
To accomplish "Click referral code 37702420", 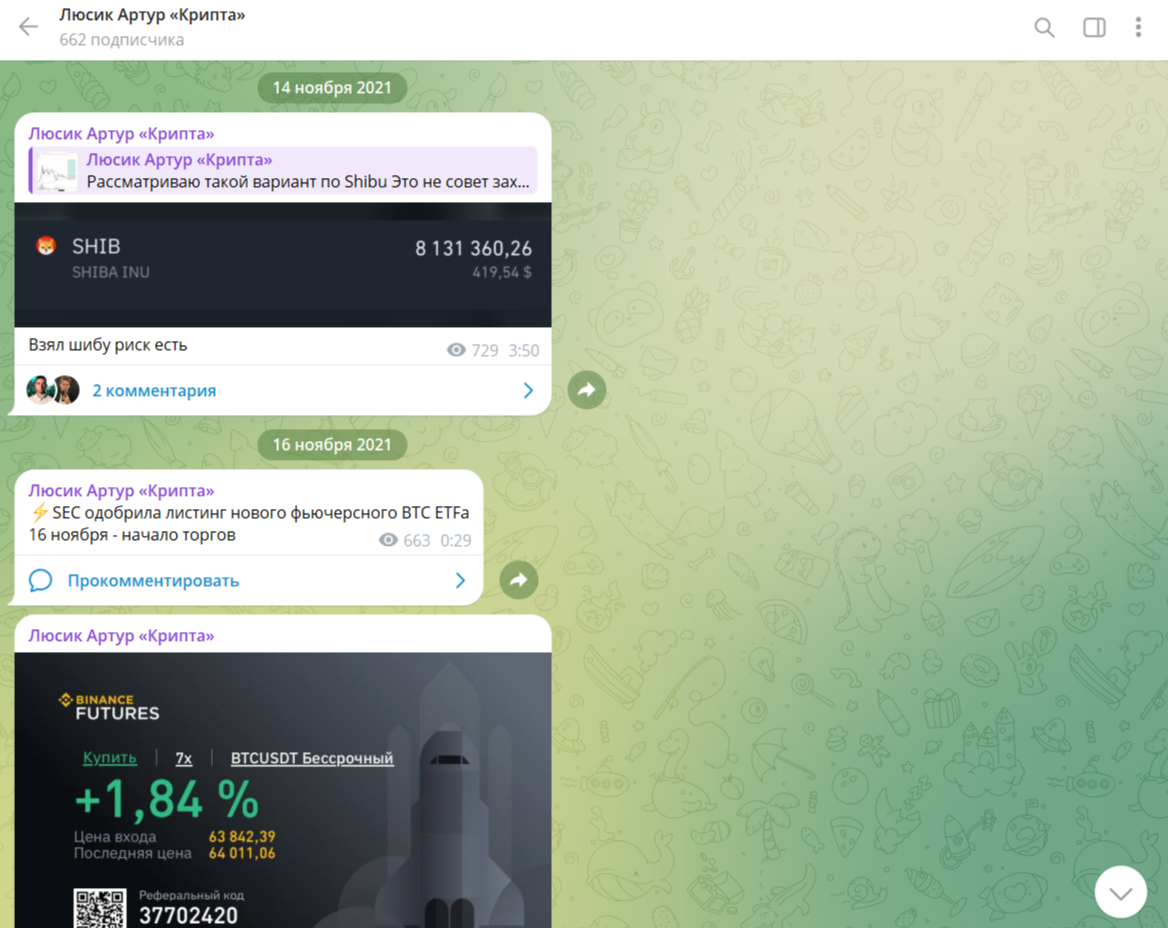I will pyautogui.click(x=188, y=915).
